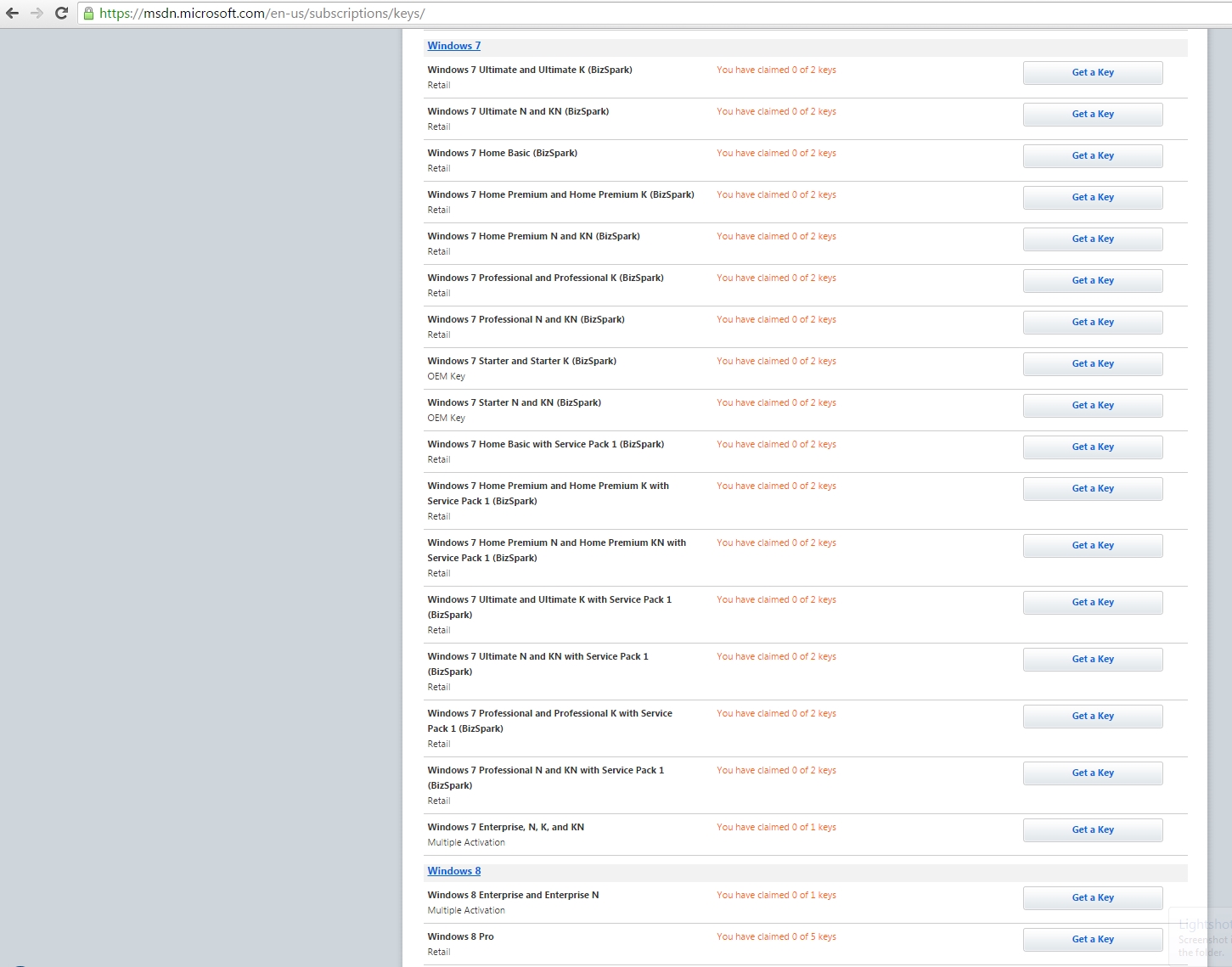Get a key for Windows 7 Ultimate N and KN (BizSpark)
The height and width of the screenshot is (967, 1232).
[1093, 115]
